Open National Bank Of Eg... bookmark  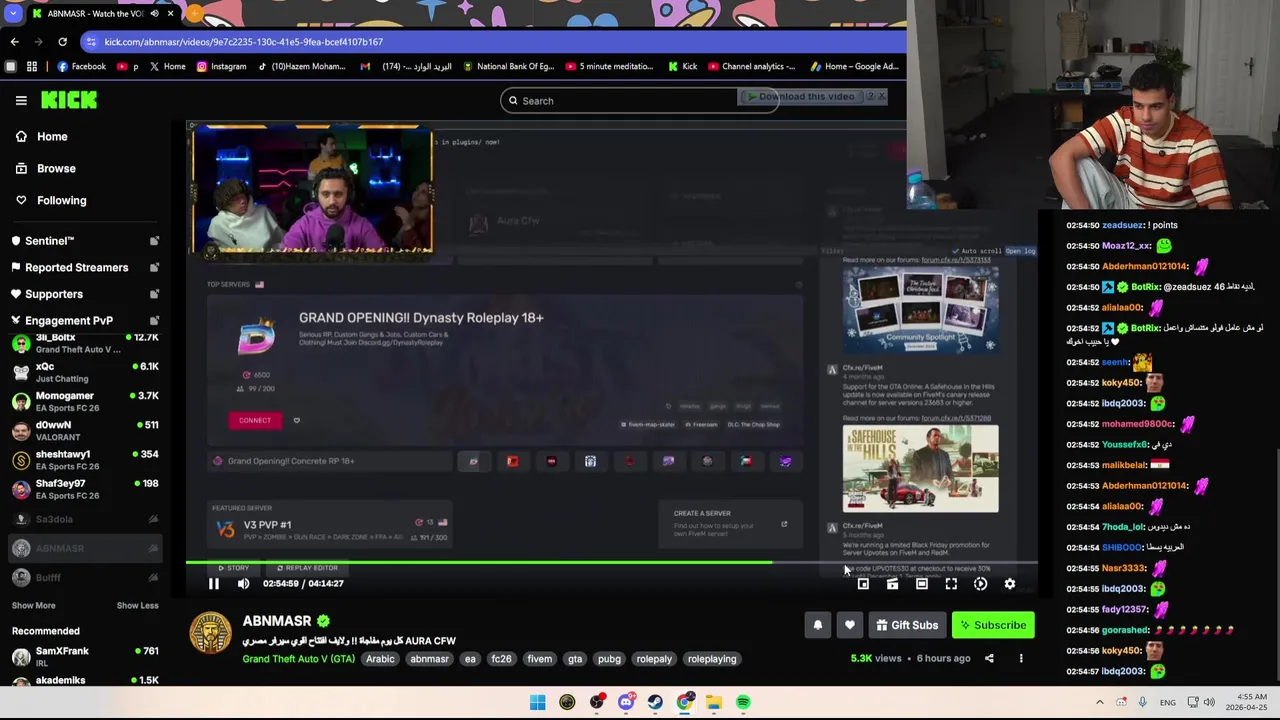pyautogui.click(x=508, y=67)
